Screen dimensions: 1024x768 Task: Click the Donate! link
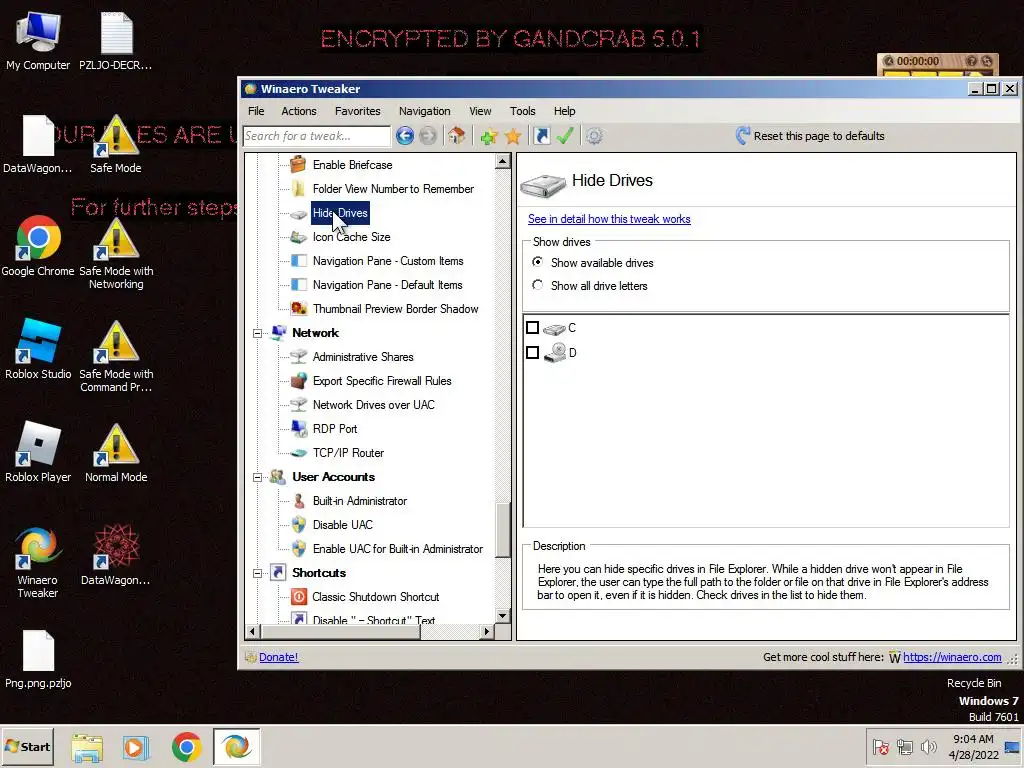click(278, 657)
